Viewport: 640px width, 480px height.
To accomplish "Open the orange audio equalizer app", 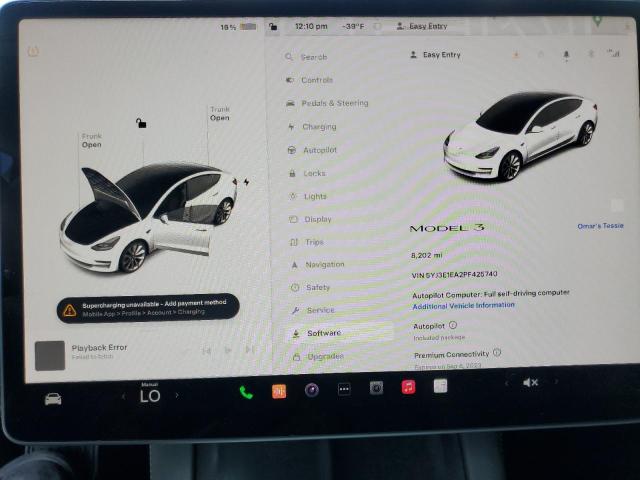I will click(x=279, y=391).
